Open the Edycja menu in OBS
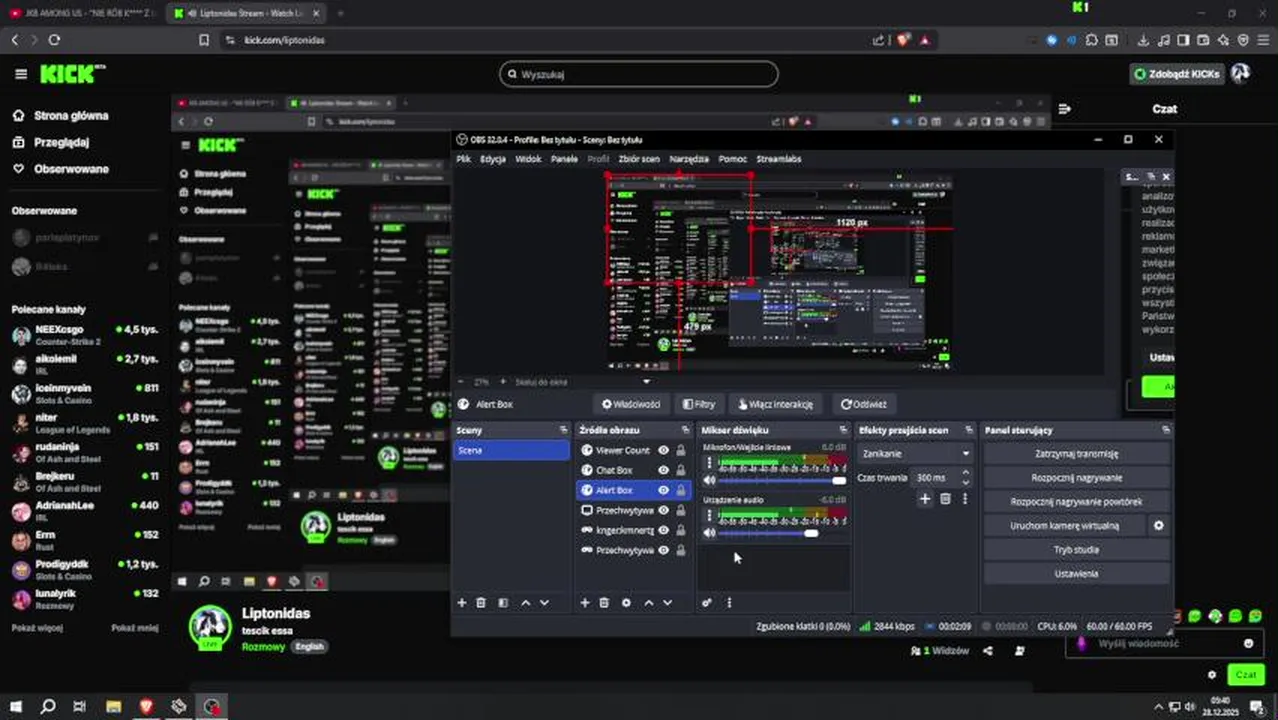The image size is (1278, 720). tap(493, 159)
